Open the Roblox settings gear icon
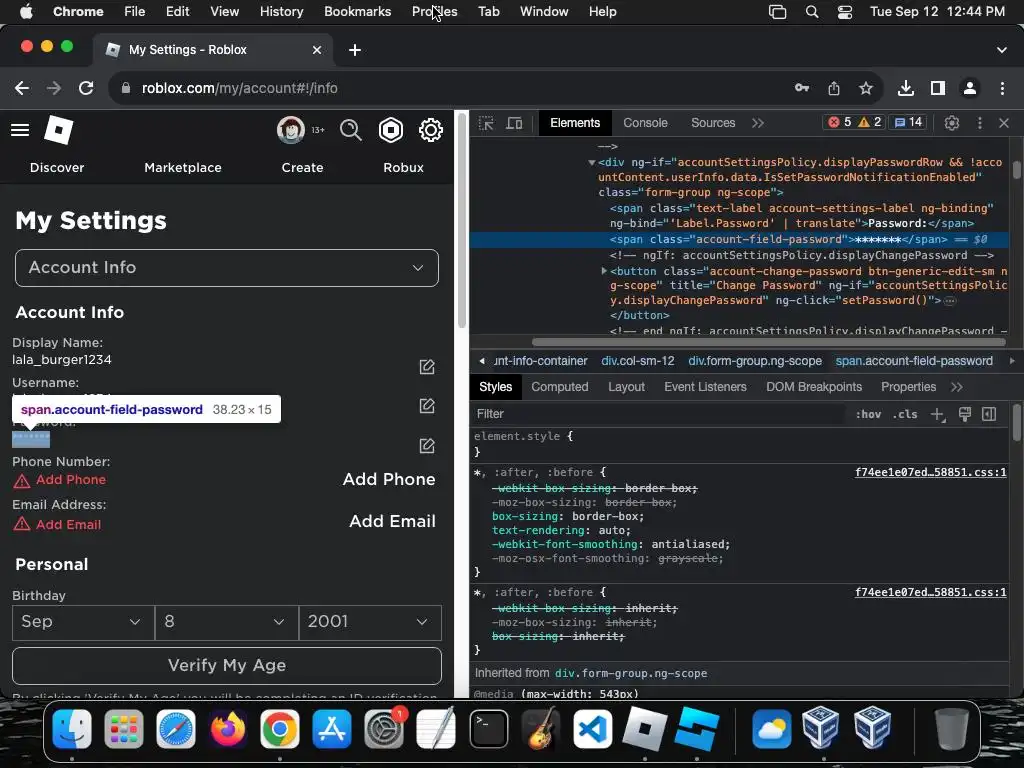This screenshot has height=768, width=1024. coord(430,130)
